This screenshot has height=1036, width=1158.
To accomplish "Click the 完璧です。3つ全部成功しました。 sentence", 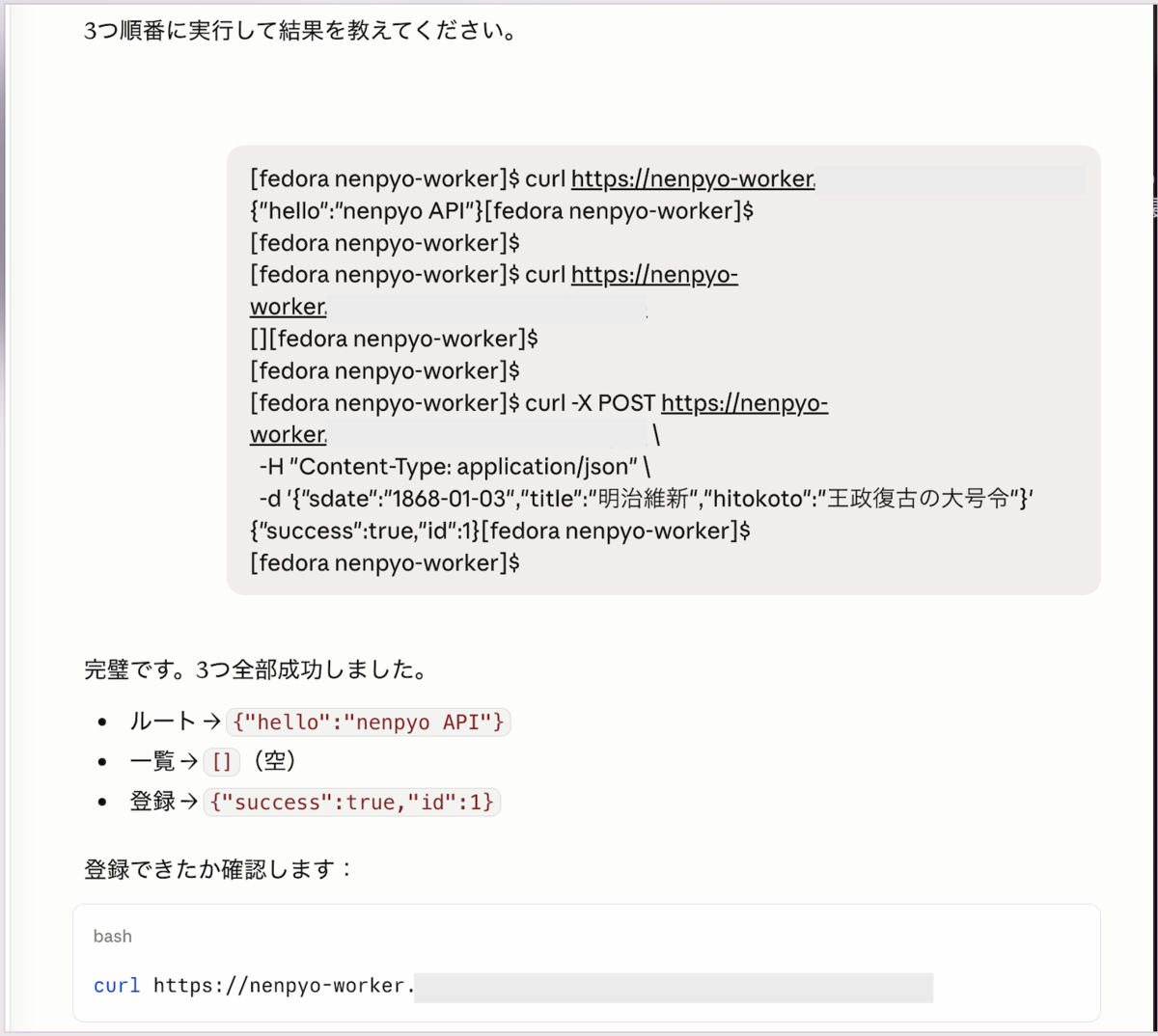I will [x=257, y=668].
